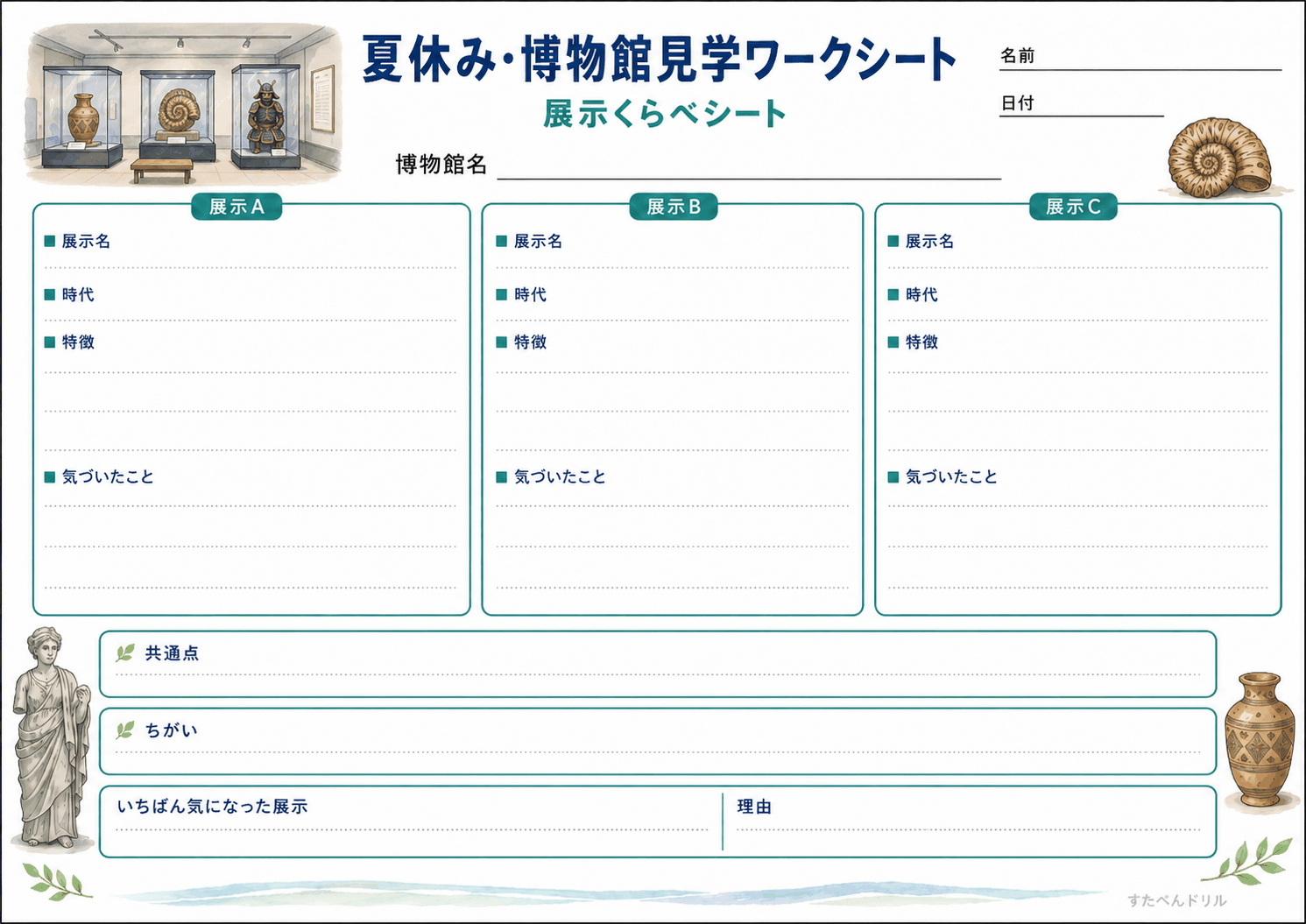Select the 展示A header tab
Viewport: 1306px width, 924px height.
coord(236,207)
